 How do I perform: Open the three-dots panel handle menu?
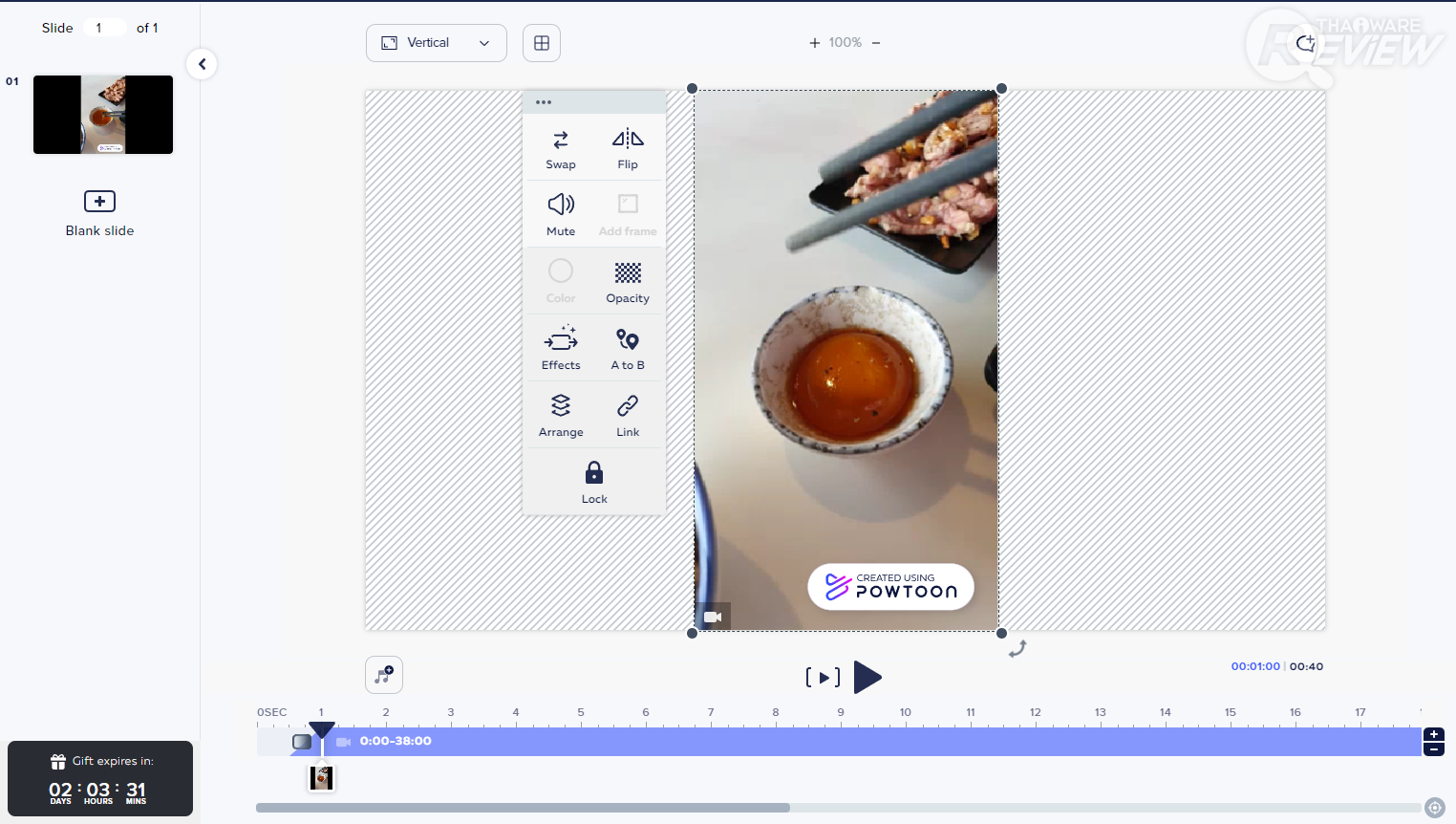pyautogui.click(x=544, y=102)
